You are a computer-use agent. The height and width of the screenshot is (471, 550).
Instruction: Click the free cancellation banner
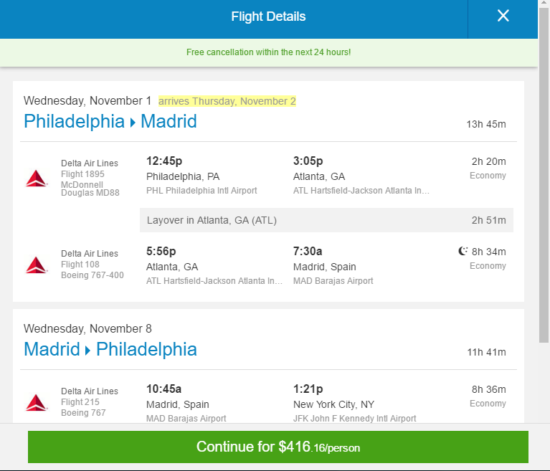[269, 52]
